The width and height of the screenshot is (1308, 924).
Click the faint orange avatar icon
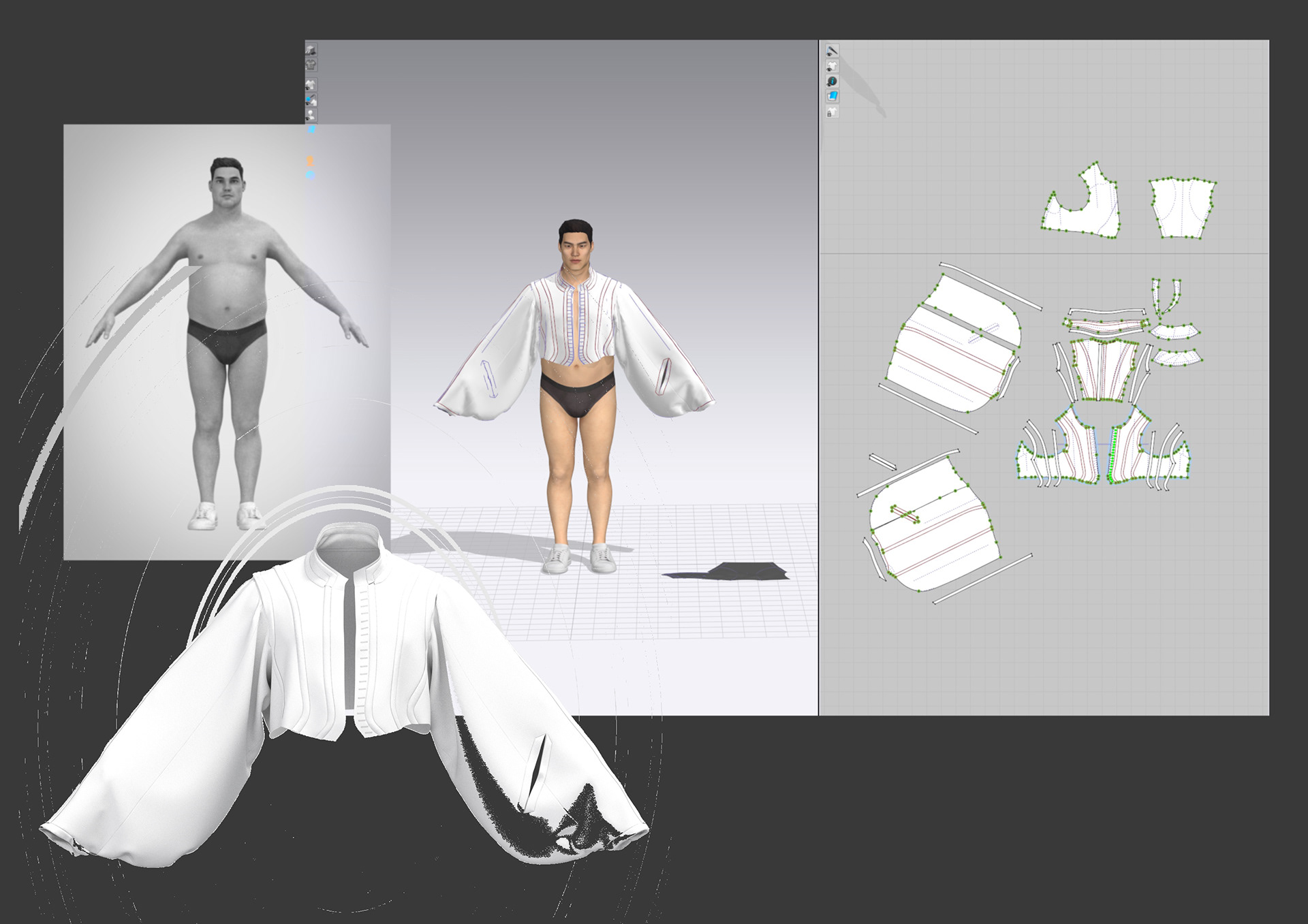tap(310, 161)
